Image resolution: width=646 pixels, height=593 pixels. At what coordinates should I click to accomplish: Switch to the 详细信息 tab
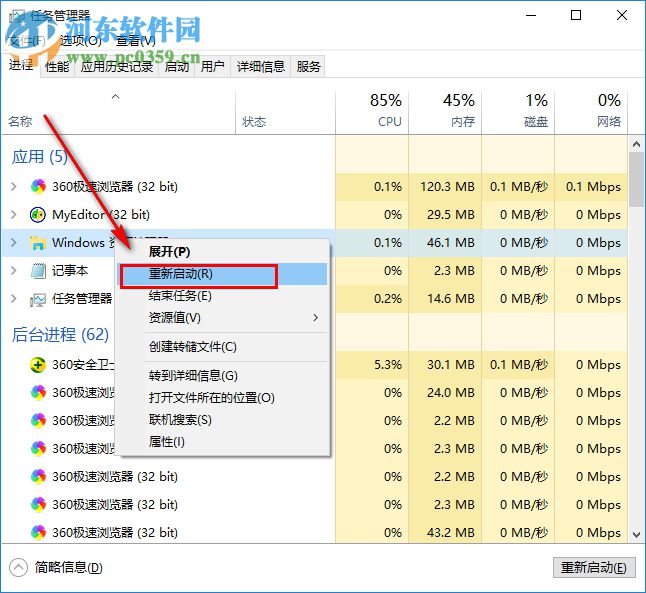point(261,66)
